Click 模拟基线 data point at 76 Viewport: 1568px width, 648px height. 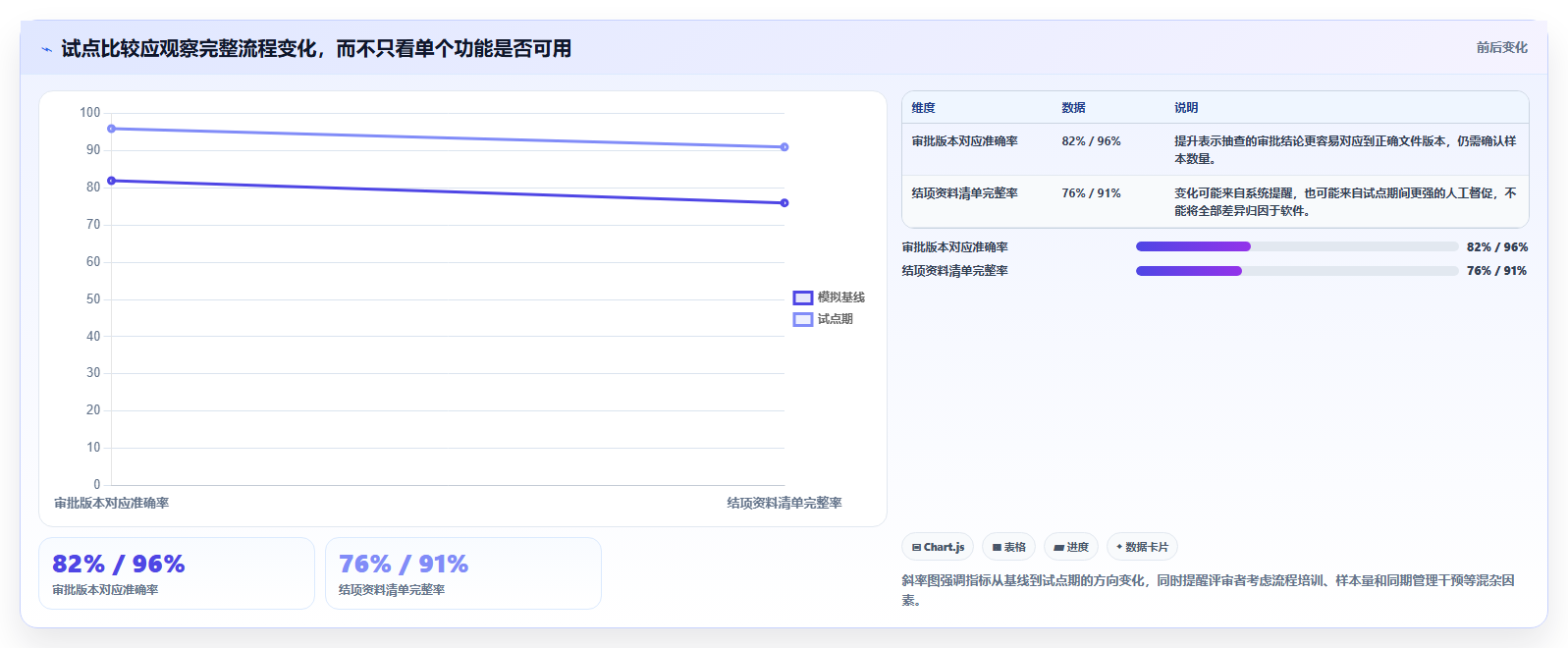click(x=784, y=203)
